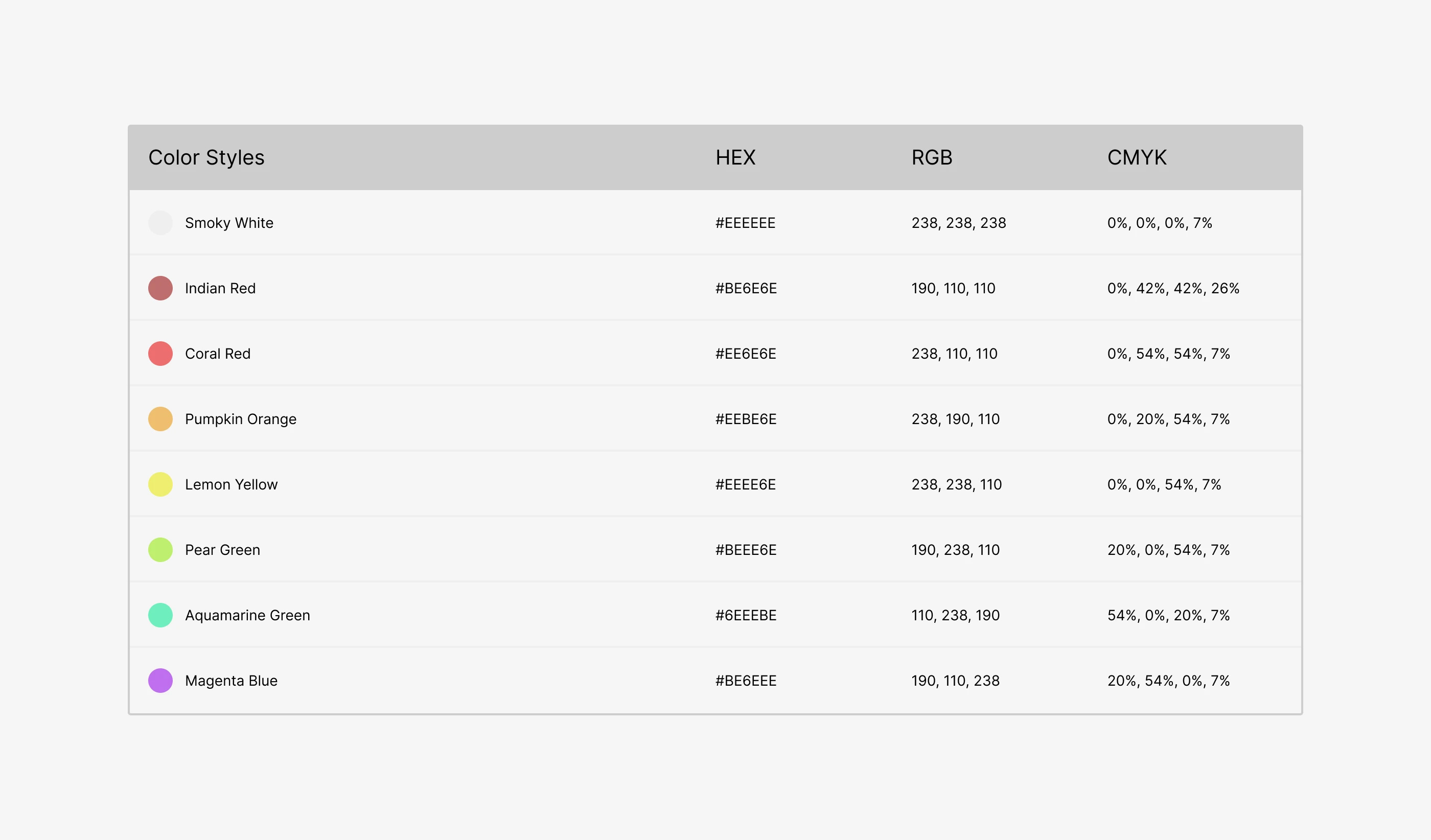Click the RGB column header
The height and width of the screenshot is (840, 1431).
(932, 157)
